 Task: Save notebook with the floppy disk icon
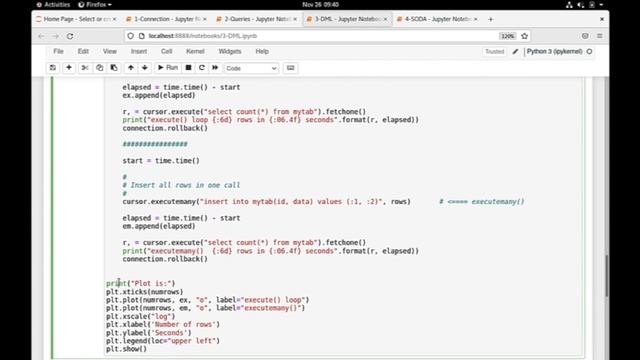click(x=53, y=68)
